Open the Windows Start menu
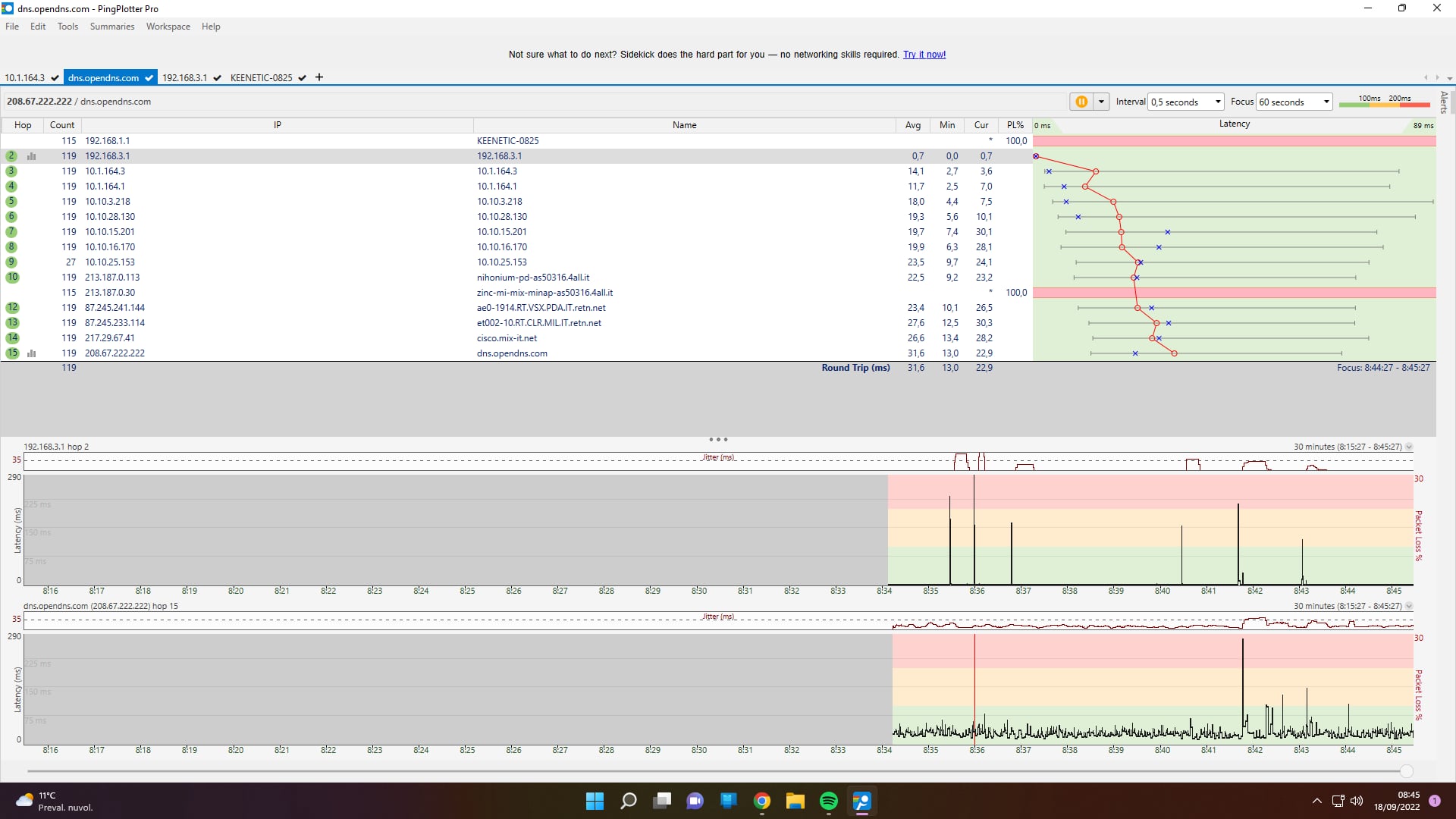The width and height of the screenshot is (1456, 819). [x=595, y=801]
